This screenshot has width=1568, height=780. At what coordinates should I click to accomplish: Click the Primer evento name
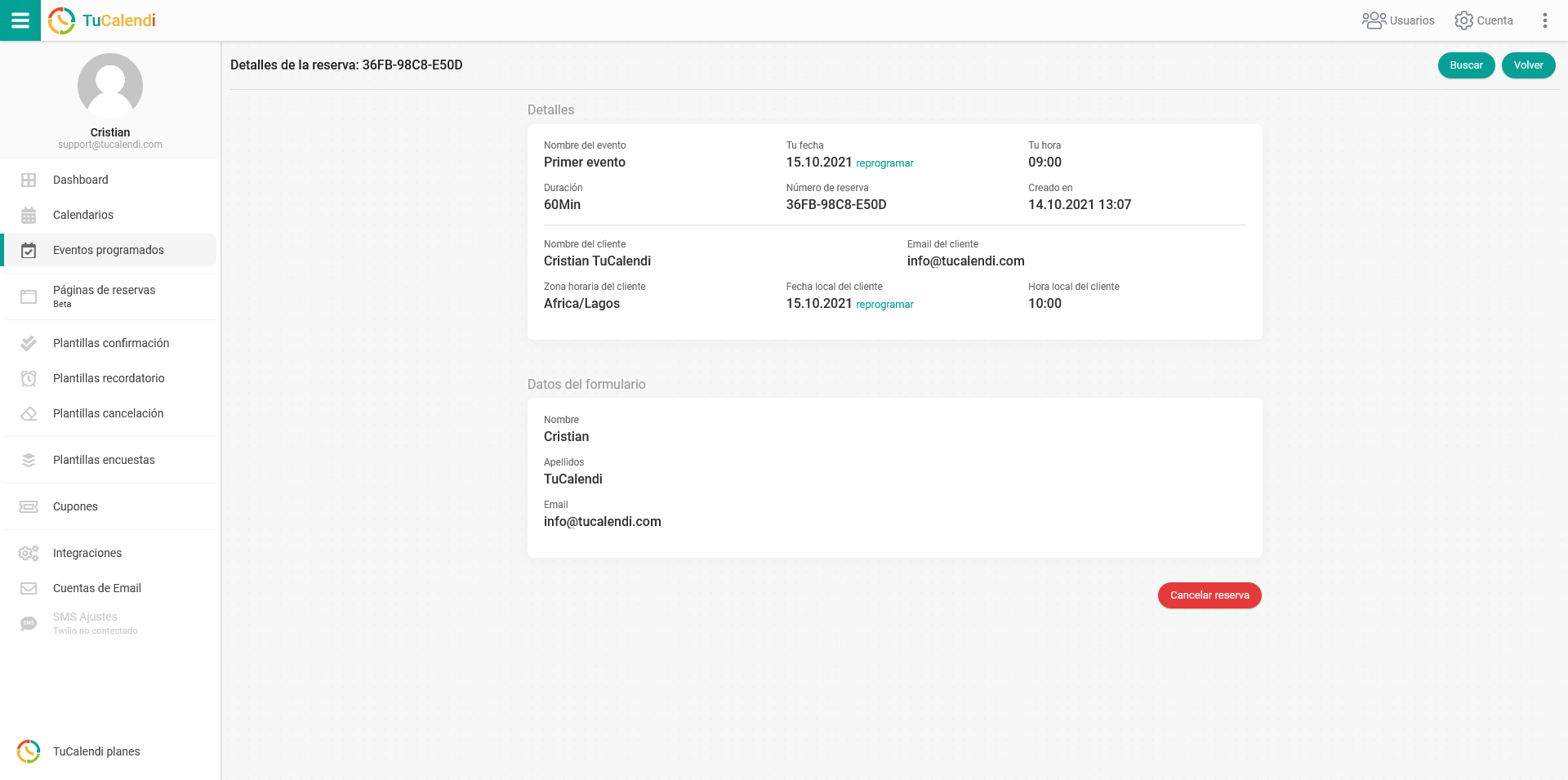coord(585,163)
